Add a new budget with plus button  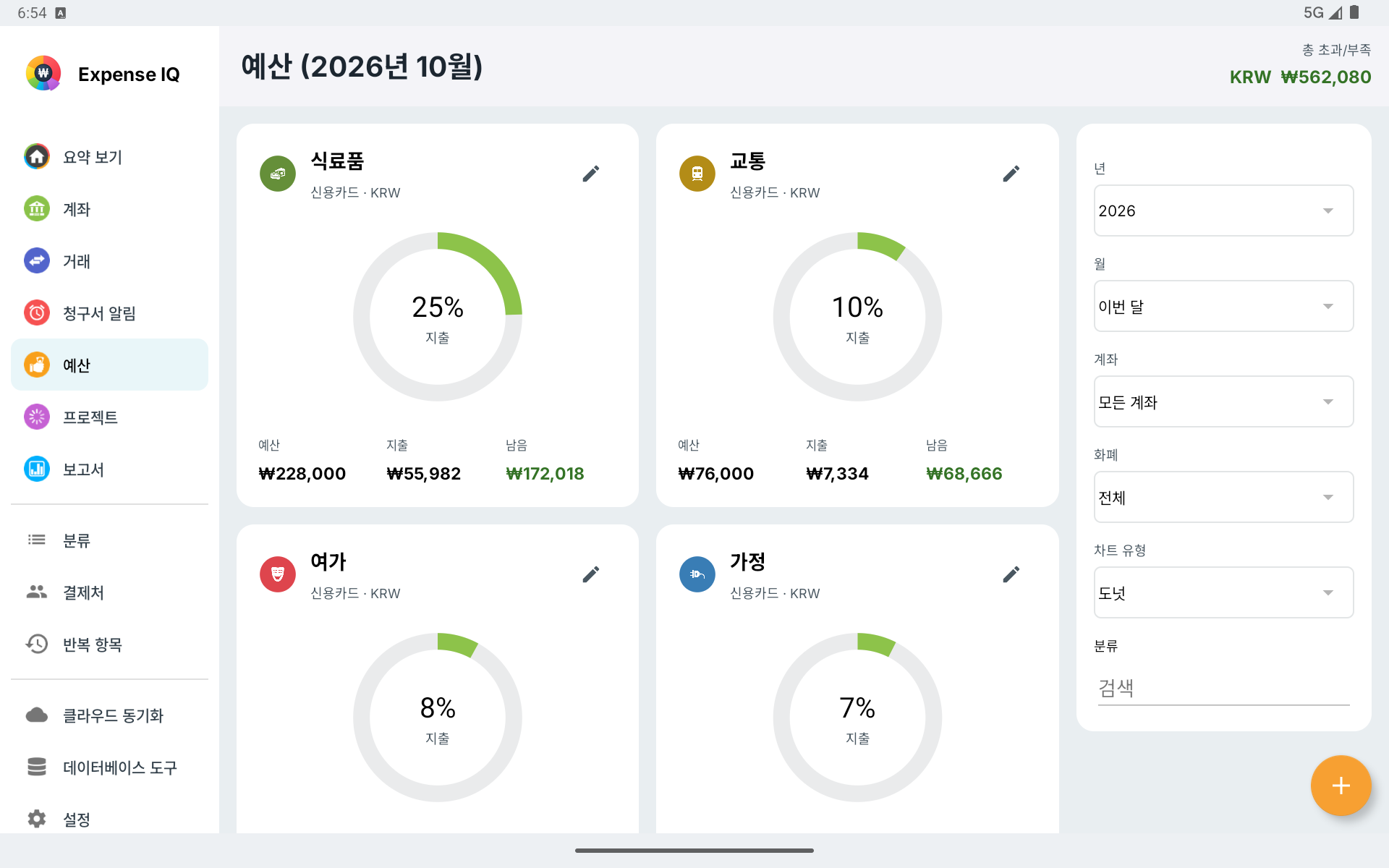coord(1341,786)
